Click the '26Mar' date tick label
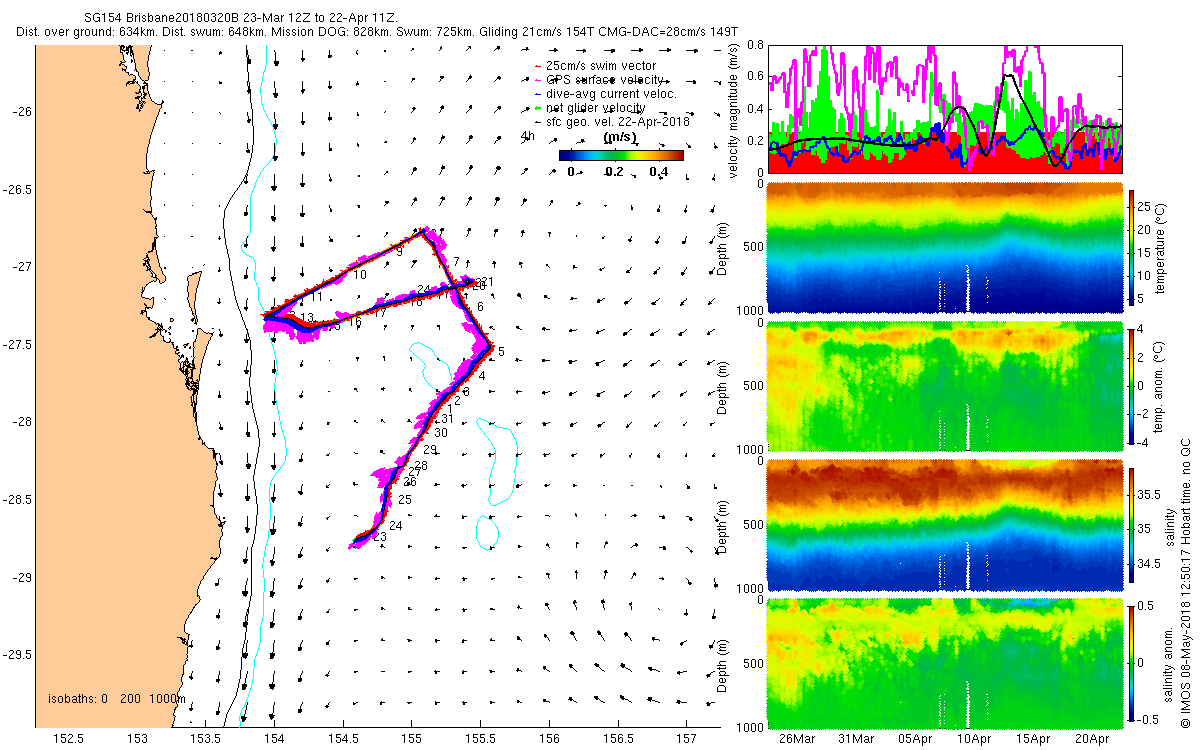Screen dimensions: 1200x750 (x=796, y=739)
